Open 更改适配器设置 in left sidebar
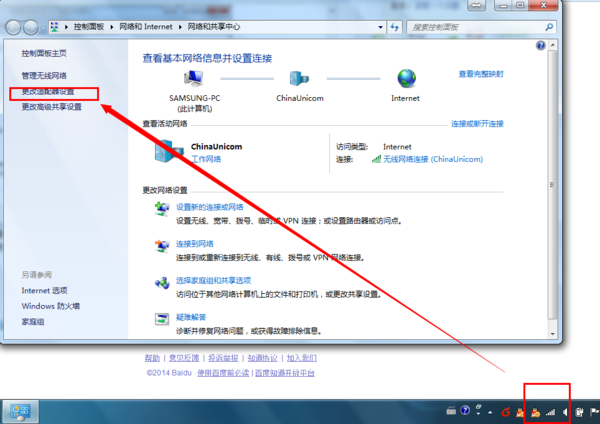The width and height of the screenshot is (600, 424). (x=48, y=92)
